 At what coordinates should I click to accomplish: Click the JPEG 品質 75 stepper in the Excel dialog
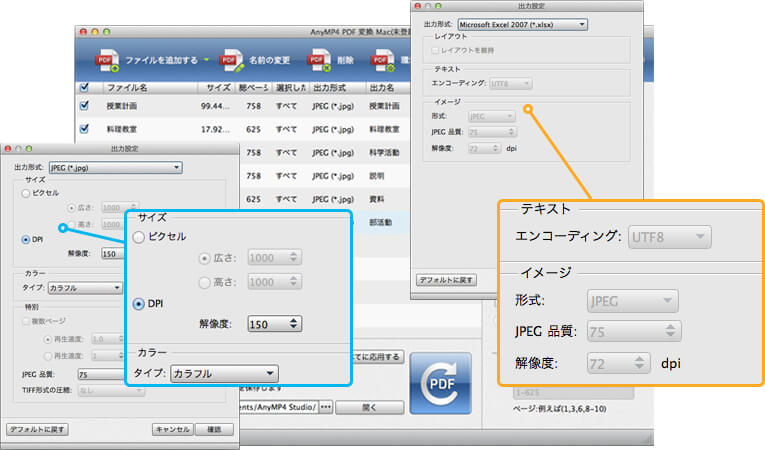coord(511,132)
